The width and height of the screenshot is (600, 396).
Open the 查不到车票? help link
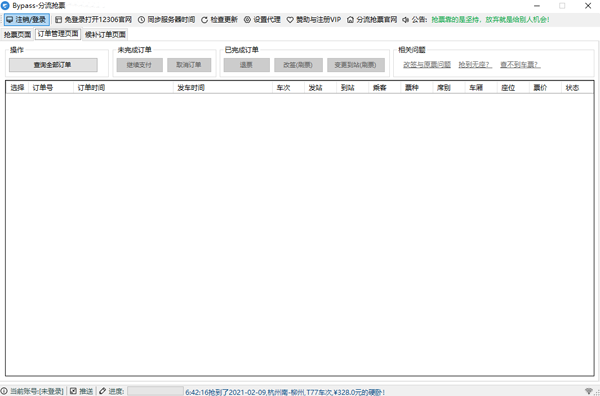click(x=520, y=65)
